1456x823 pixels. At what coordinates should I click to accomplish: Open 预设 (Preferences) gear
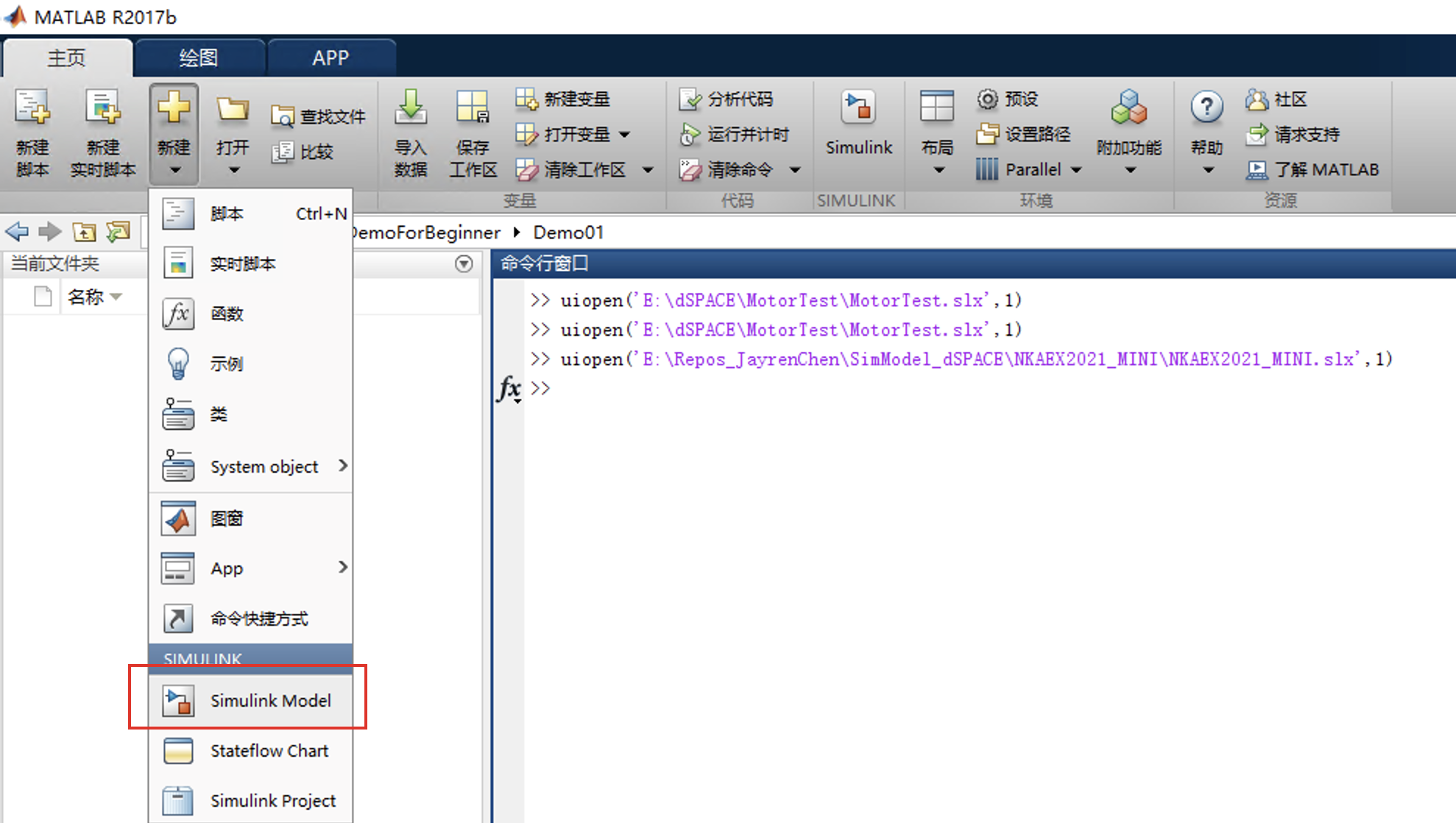pos(1008,99)
